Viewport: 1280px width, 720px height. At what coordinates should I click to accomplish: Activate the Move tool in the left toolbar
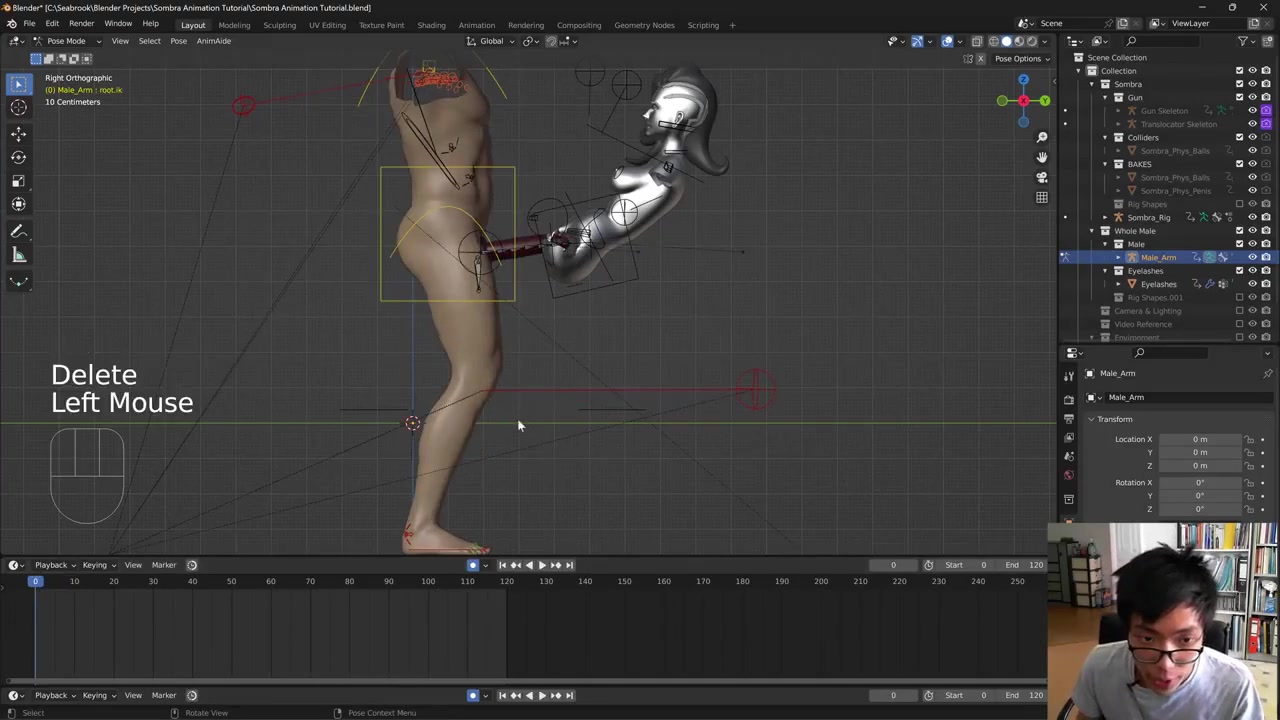coord(18,134)
